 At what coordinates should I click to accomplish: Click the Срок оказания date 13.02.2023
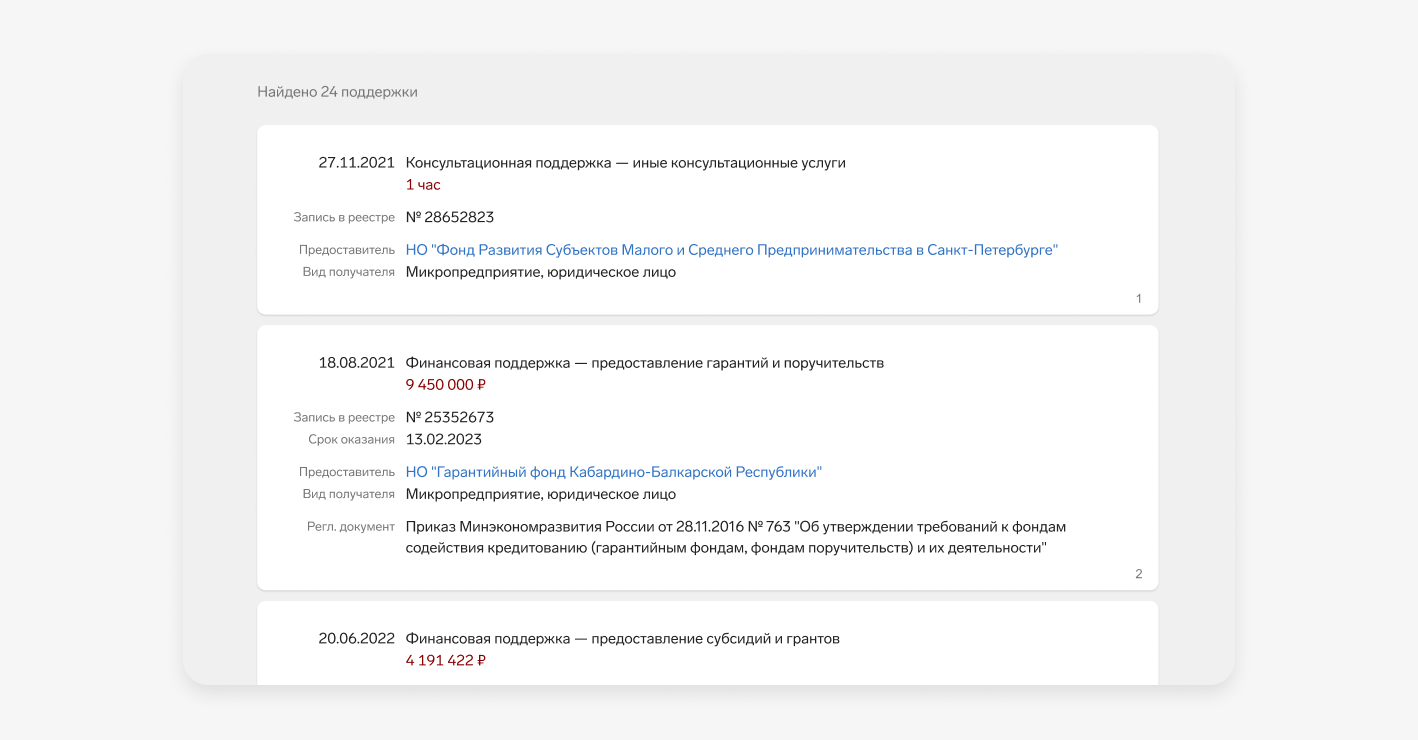(443, 439)
